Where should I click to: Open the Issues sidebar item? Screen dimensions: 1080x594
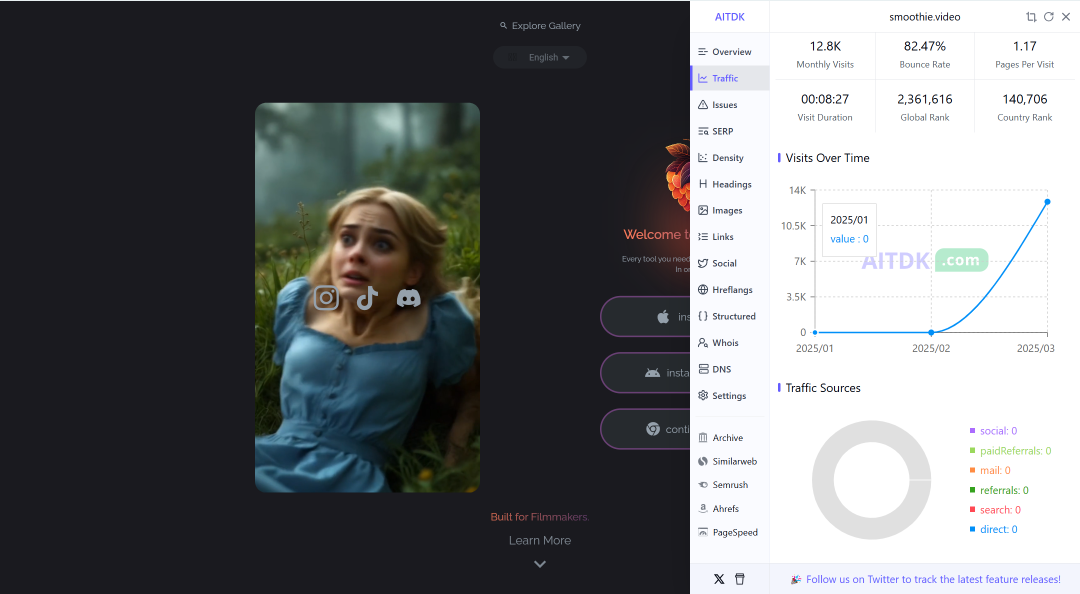[729, 105]
